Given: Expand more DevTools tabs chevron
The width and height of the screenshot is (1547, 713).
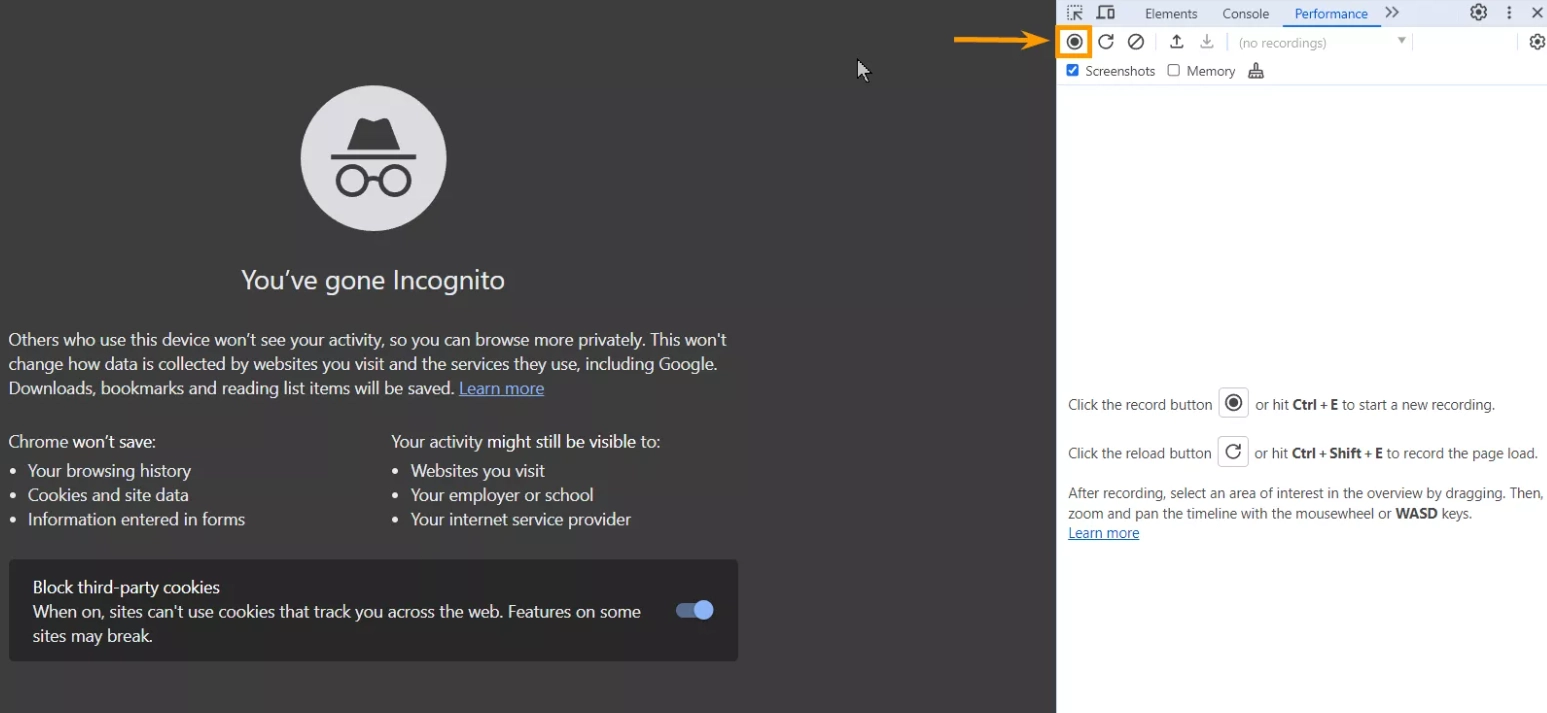Looking at the screenshot, I should 1392,13.
